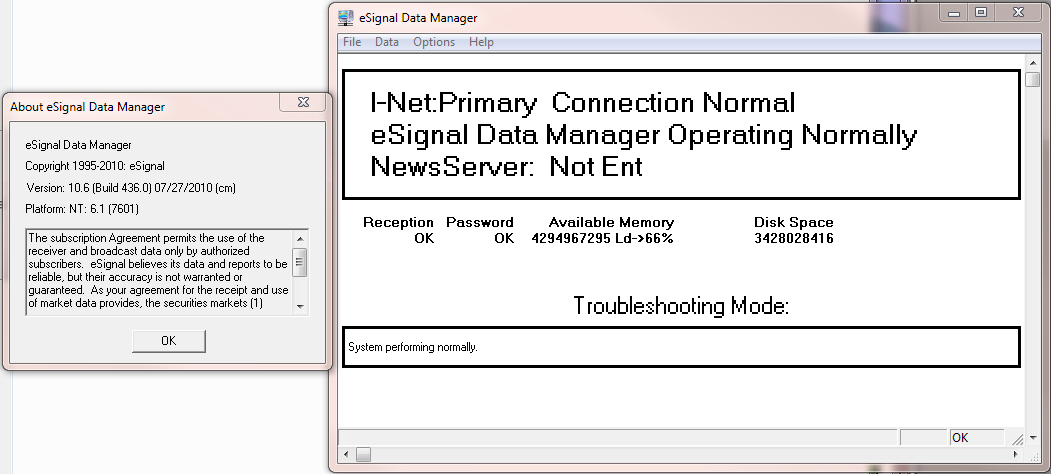Click the main window vertical scroll-up arrow

pyautogui.click(x=1032, y=62)
